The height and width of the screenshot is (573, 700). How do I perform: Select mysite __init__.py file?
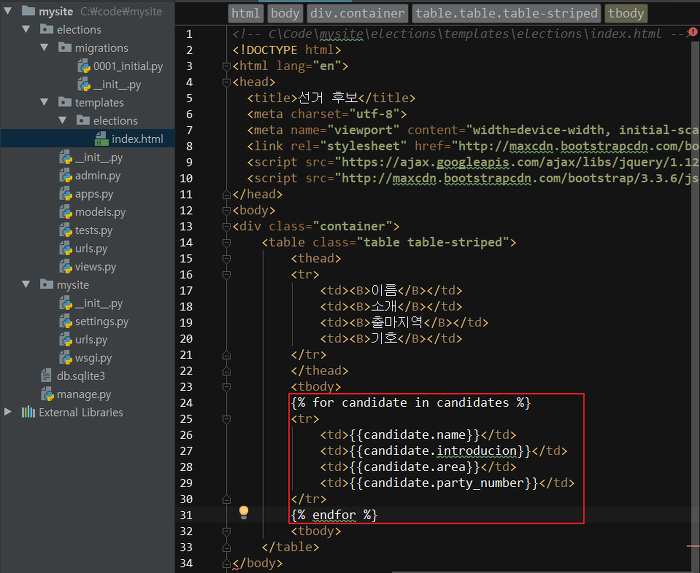[x=99, y=303]
